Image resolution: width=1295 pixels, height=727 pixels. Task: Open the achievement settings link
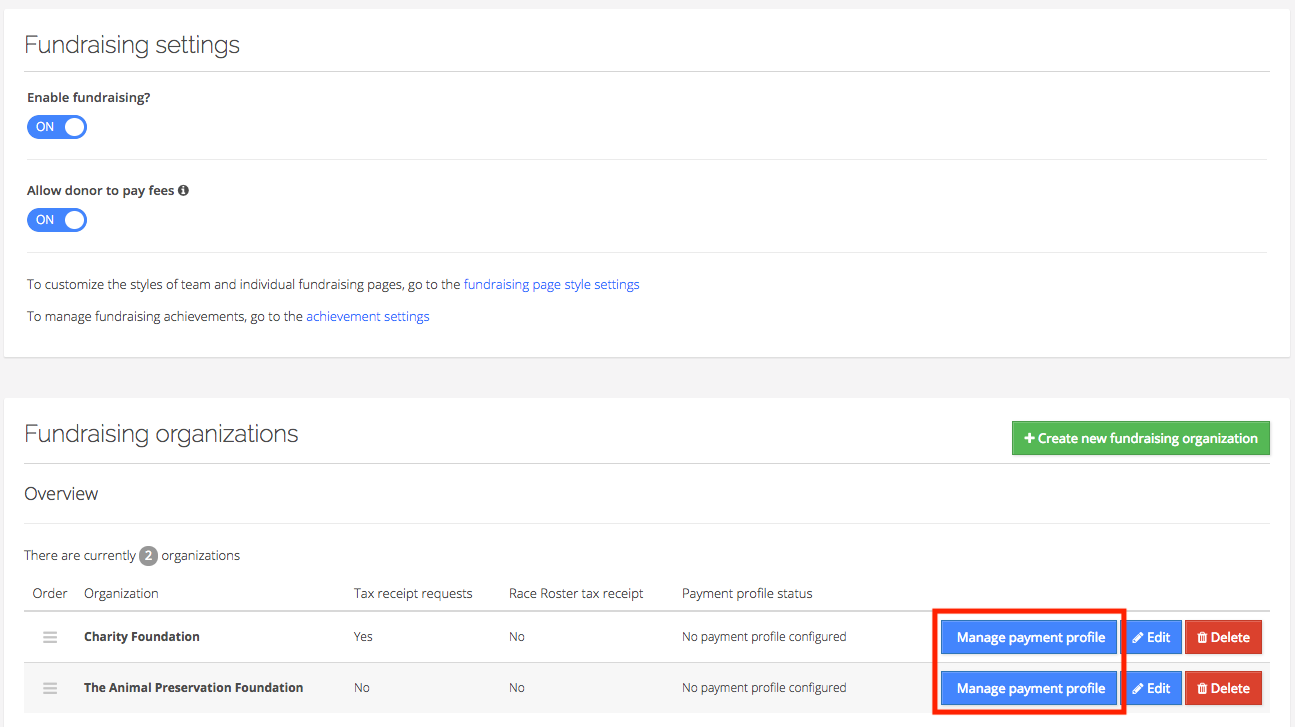pyautogui.click(x=368, y=316)
